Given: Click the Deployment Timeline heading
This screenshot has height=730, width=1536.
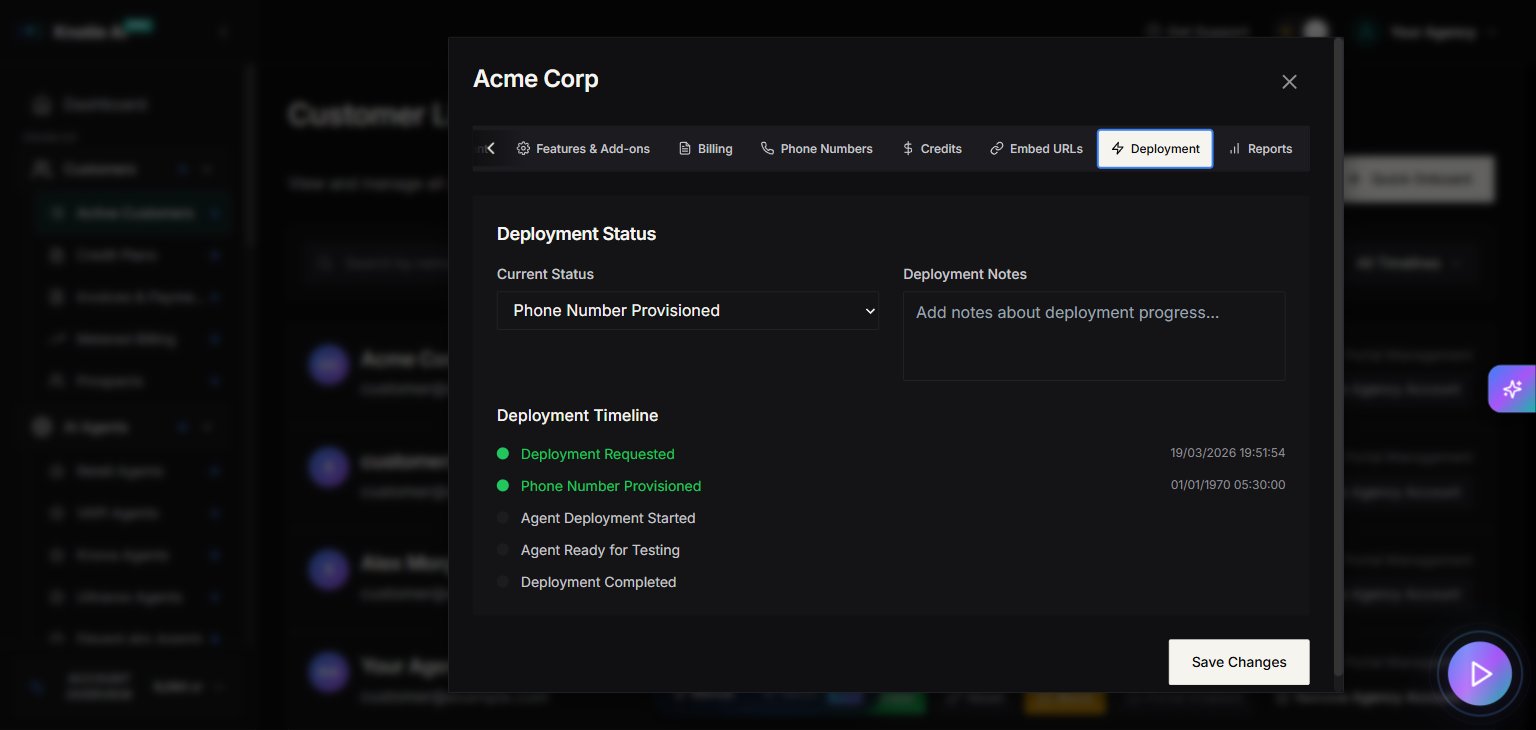Looking at the screenshot, I should click(x=577, y=415).
